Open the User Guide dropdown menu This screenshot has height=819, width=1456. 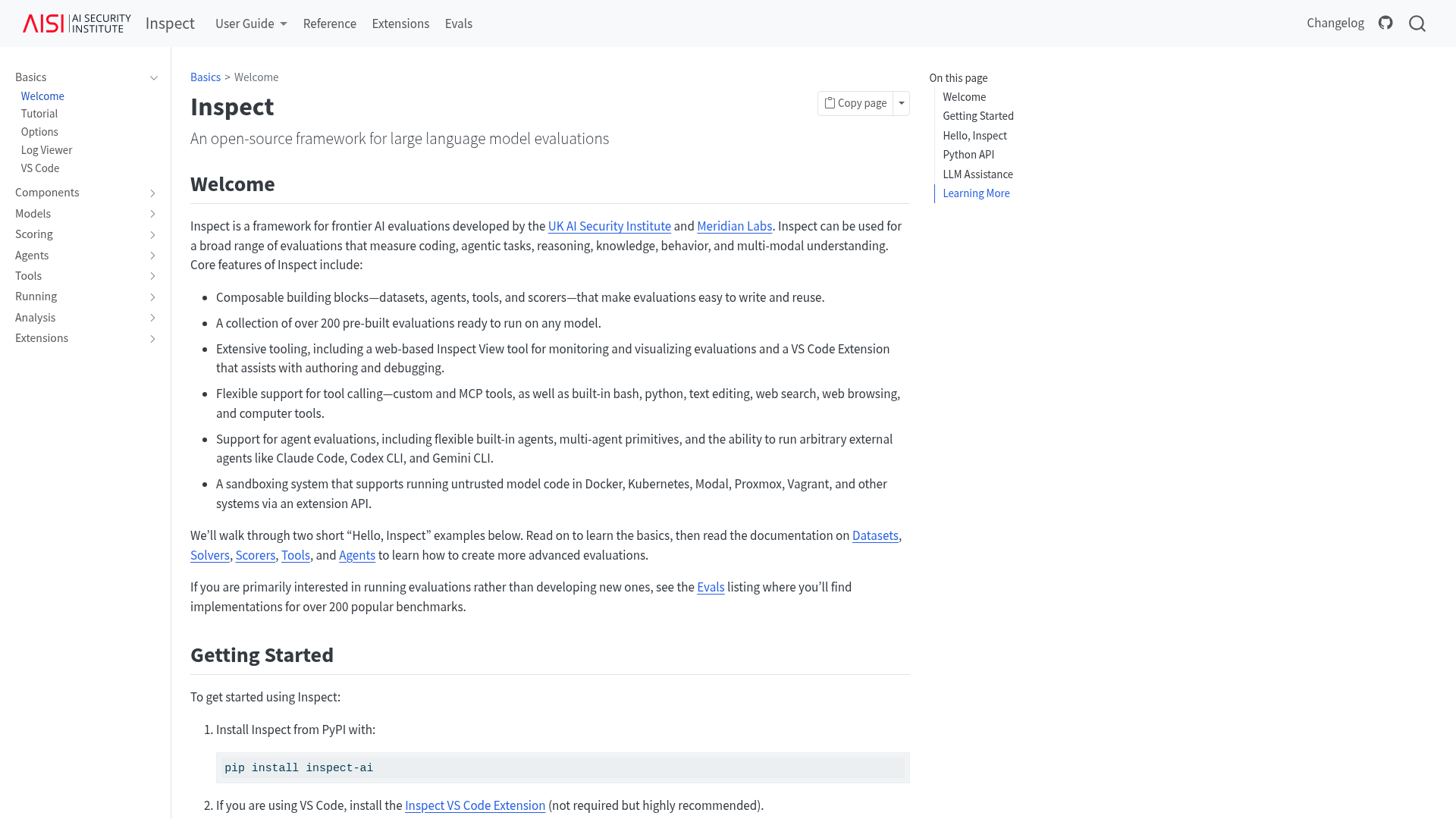click(251, 24)
